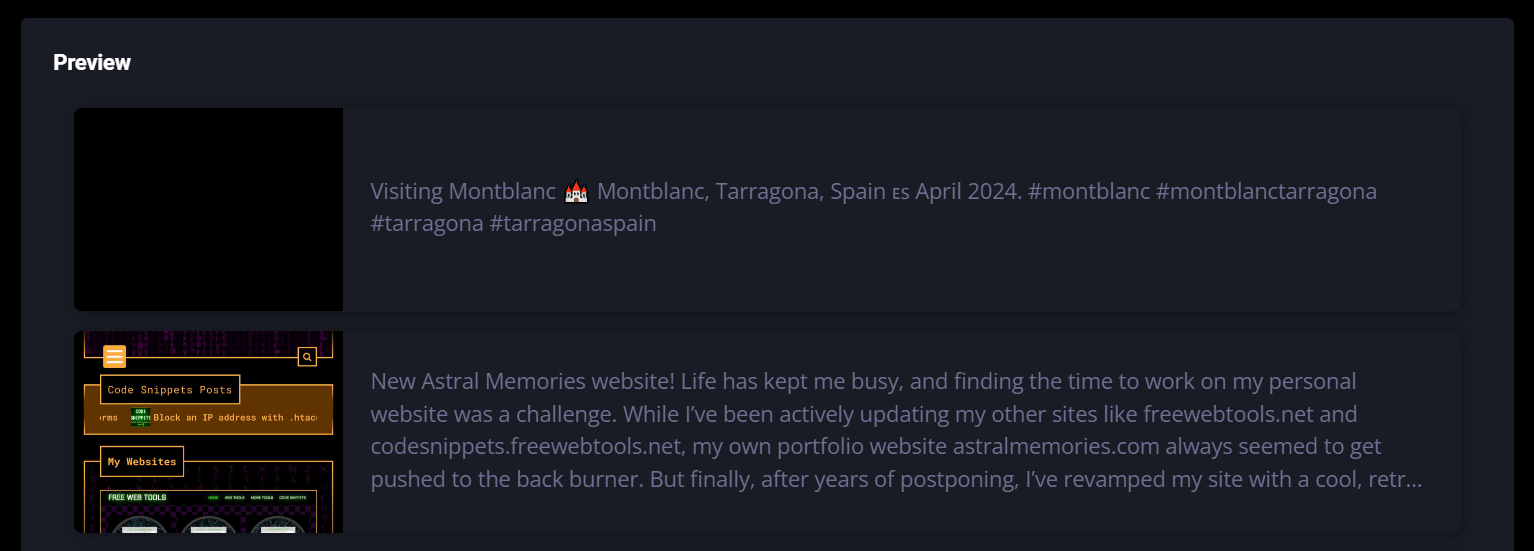
Task: Select the My Websites label
Action: tap(142, 461)
